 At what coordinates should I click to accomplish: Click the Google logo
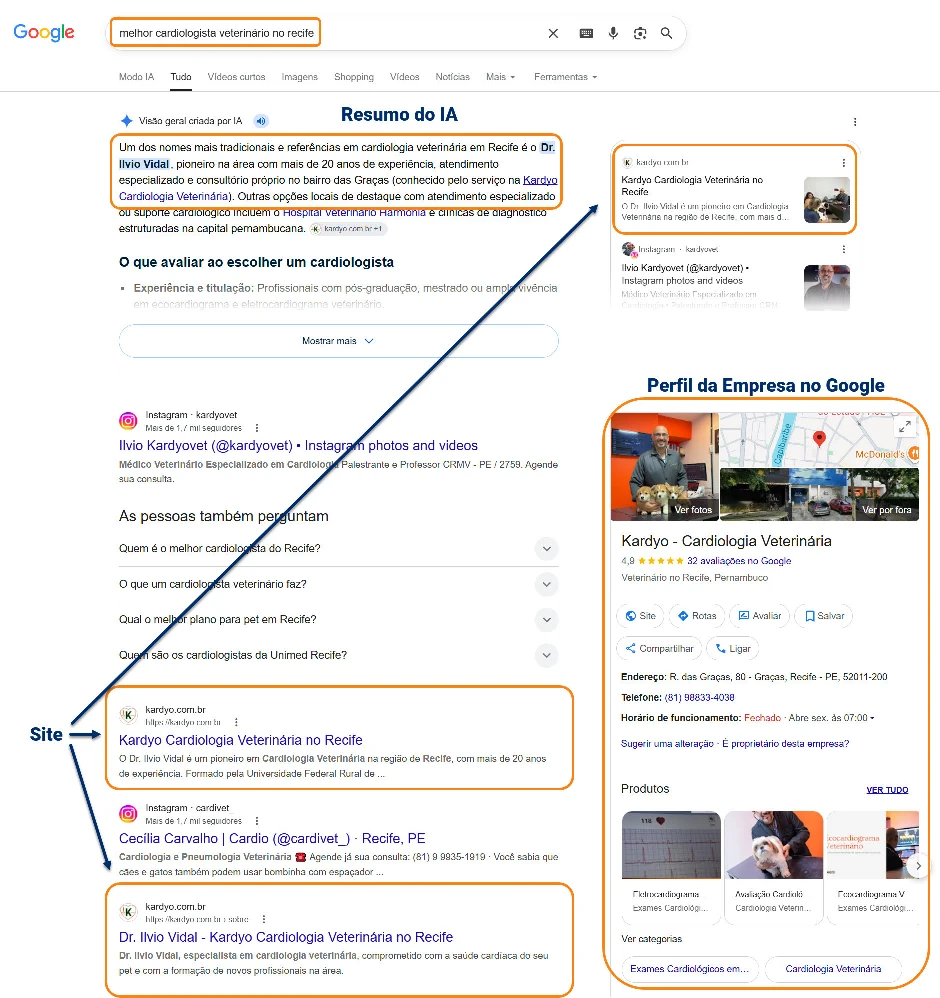coord(44,32)
